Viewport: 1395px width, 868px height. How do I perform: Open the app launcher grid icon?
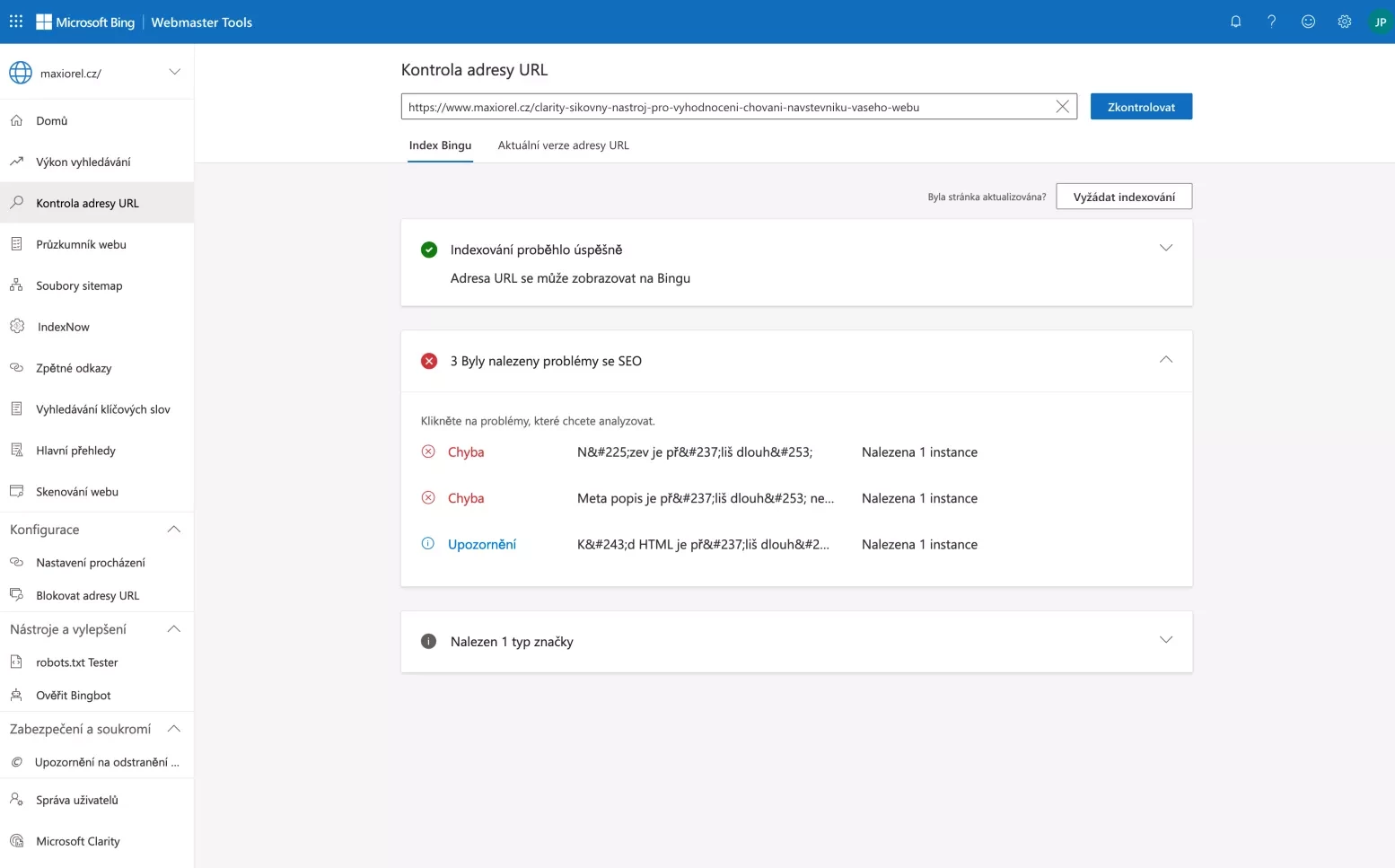(x=16, y=22)
